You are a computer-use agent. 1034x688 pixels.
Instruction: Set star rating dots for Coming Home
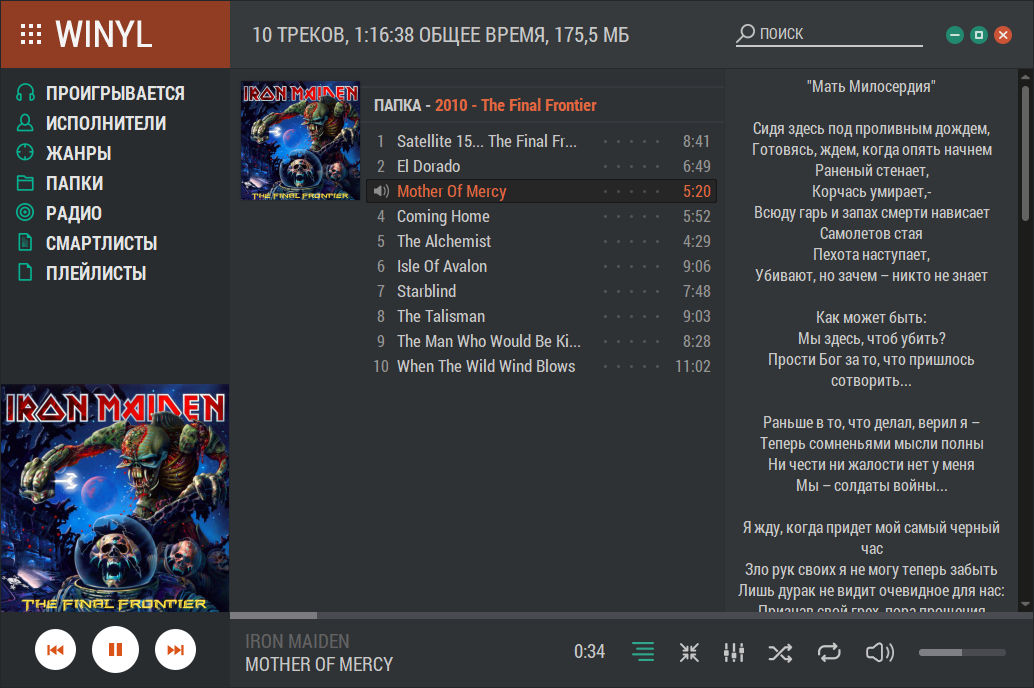pyautogui.click(x=631, y=216)
